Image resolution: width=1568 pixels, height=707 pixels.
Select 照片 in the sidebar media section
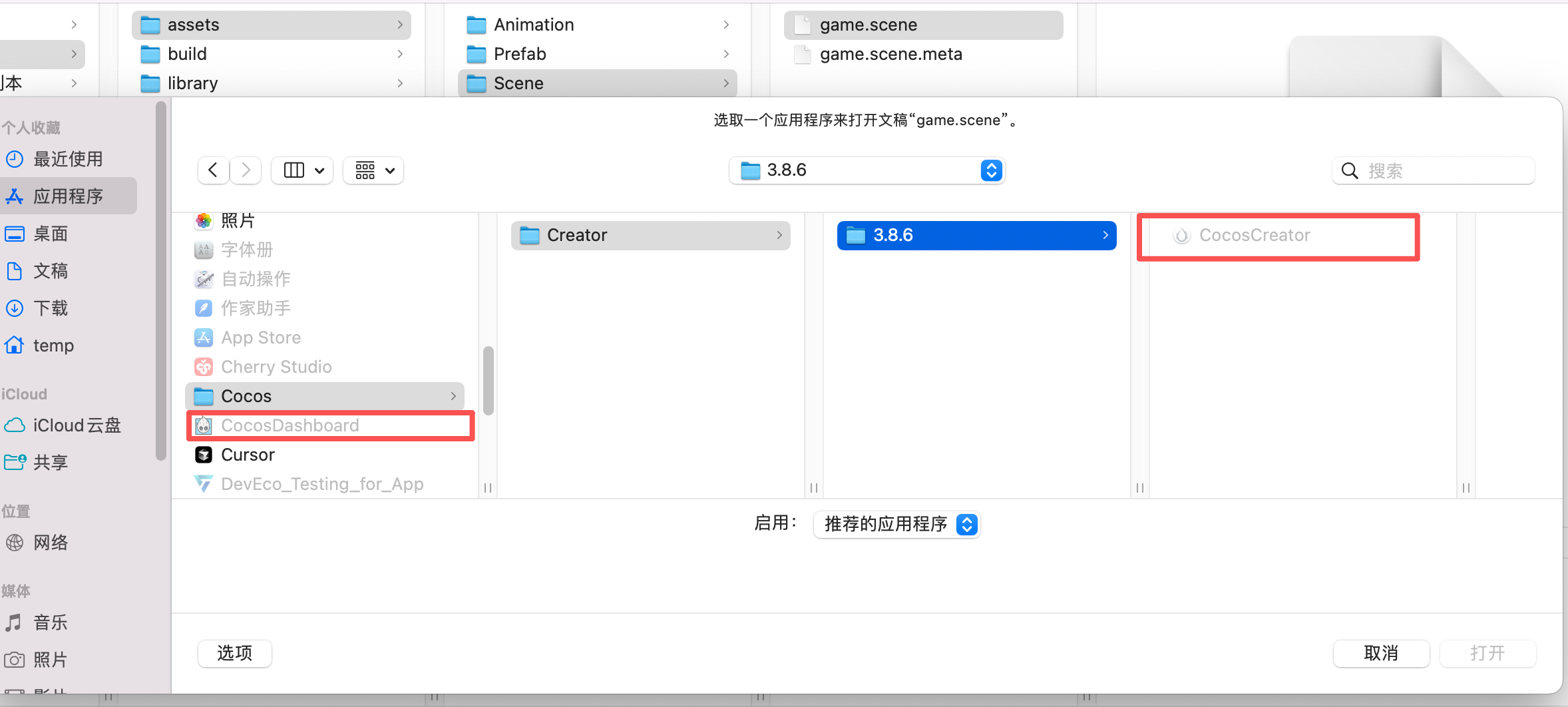pyautogui.click(x=69, y=660)
